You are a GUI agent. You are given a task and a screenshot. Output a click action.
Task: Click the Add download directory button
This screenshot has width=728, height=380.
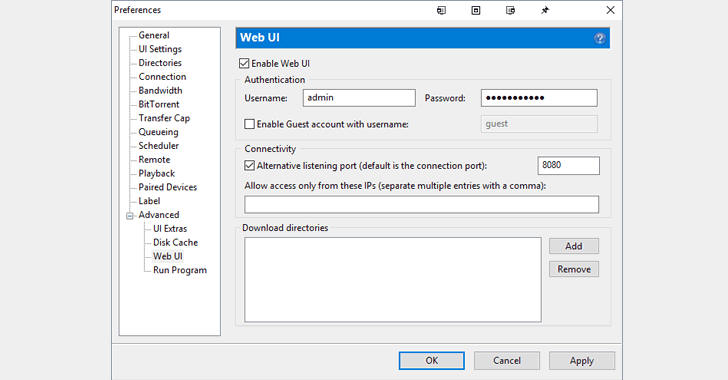click(x=574, y=246)
